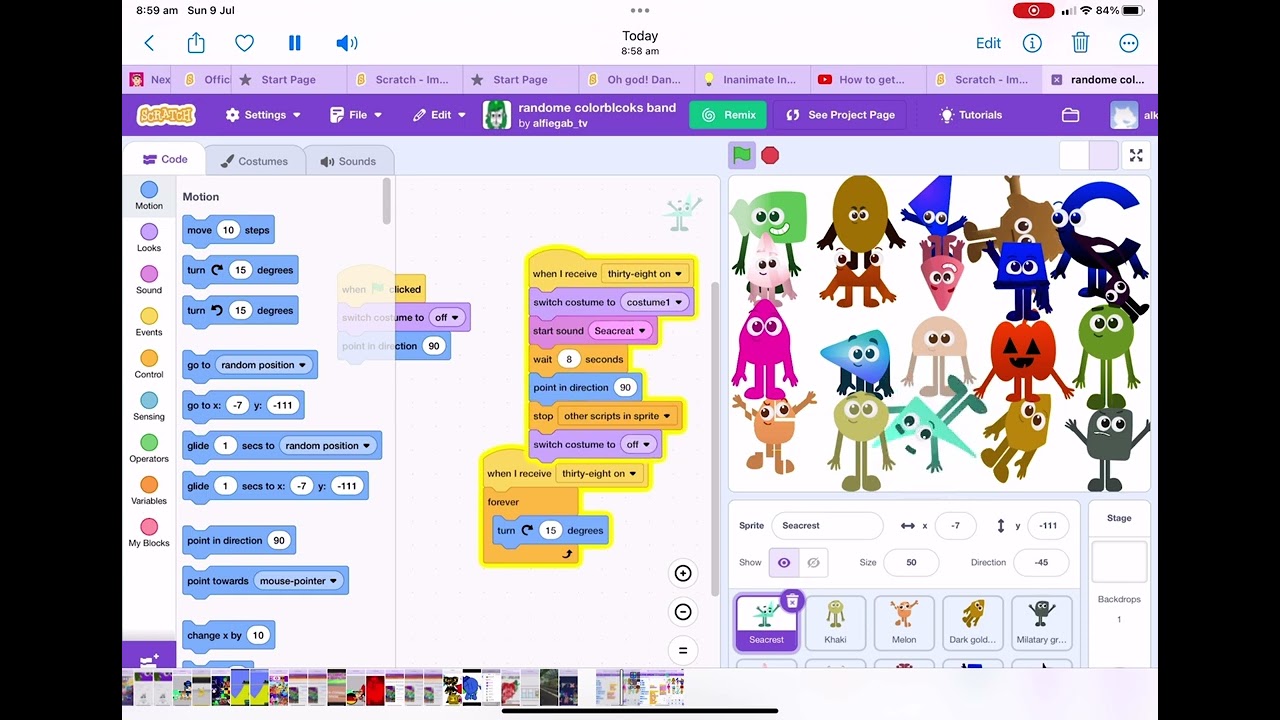Open the Settings dropdown menu
The image size is (1280, 720).
263,115
